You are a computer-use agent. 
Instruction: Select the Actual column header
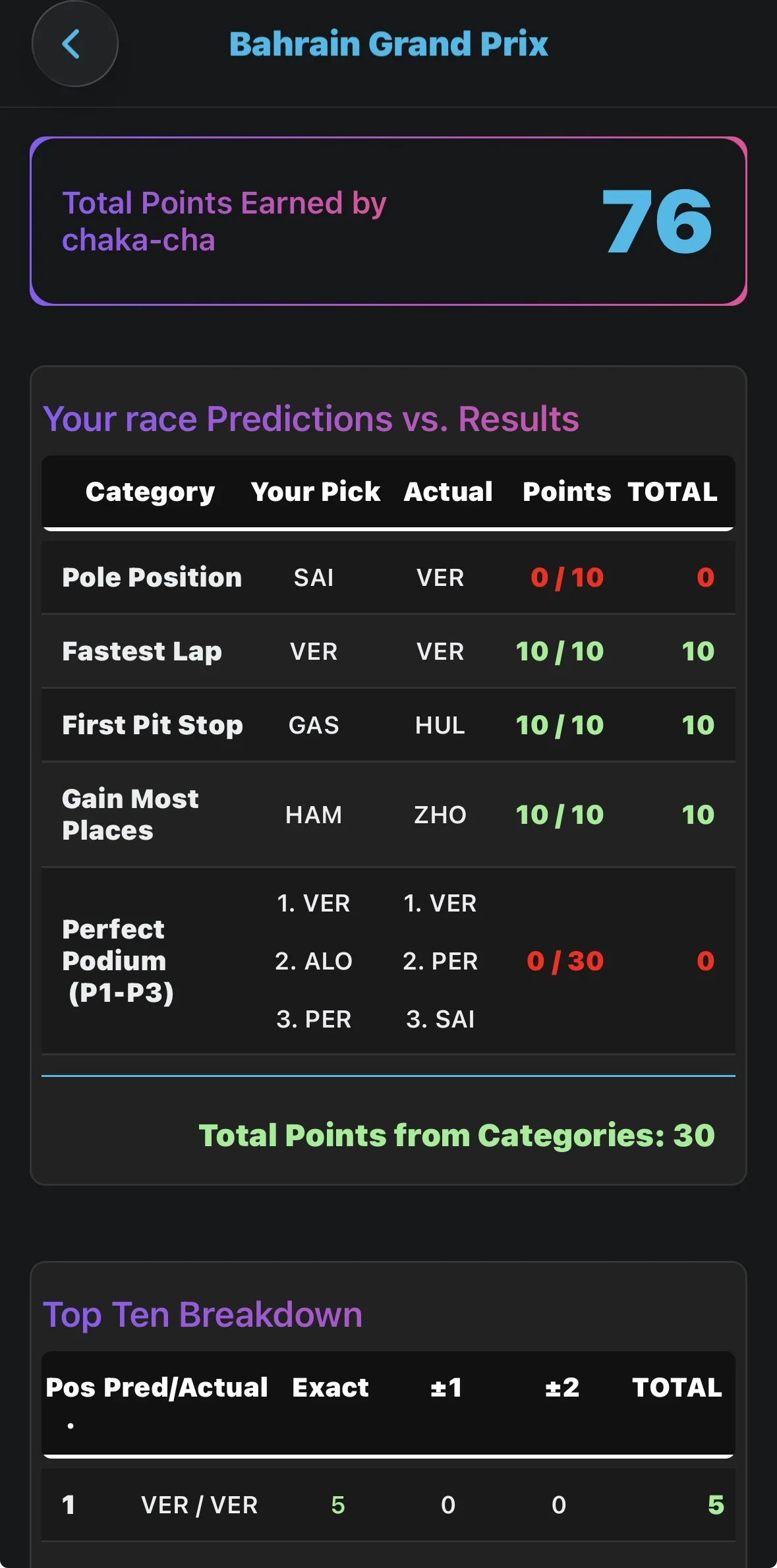pyautogui.click(x=448, y=492)
